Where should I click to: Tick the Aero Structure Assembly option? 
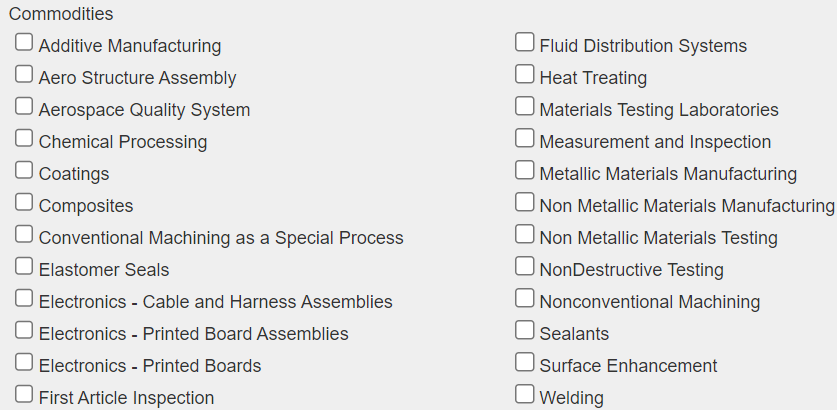[x=24, y=75]
